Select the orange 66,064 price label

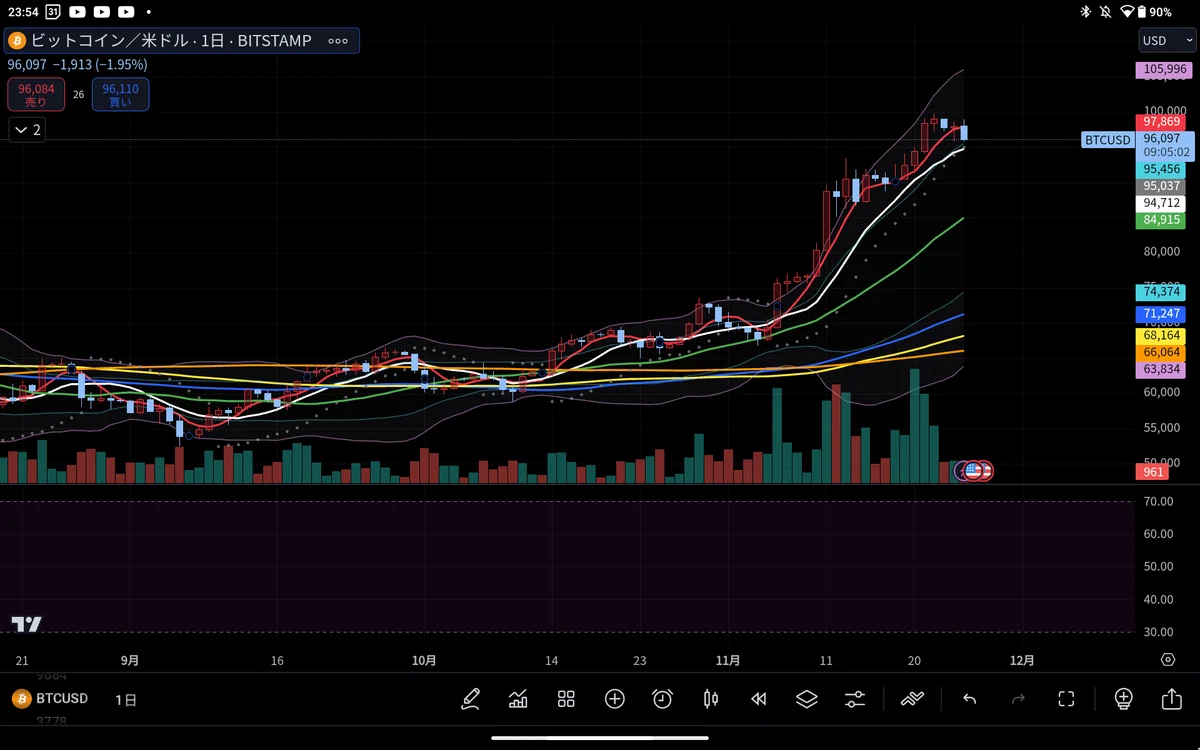point(1162,353)
